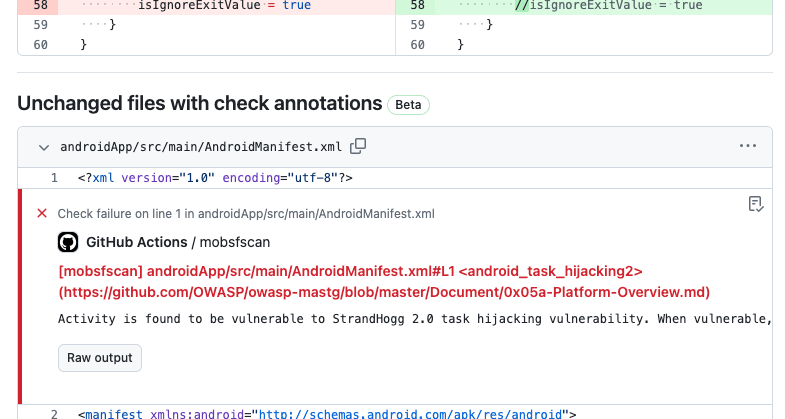Click the annotation feedback icon
785x419 pixels.
755,204
